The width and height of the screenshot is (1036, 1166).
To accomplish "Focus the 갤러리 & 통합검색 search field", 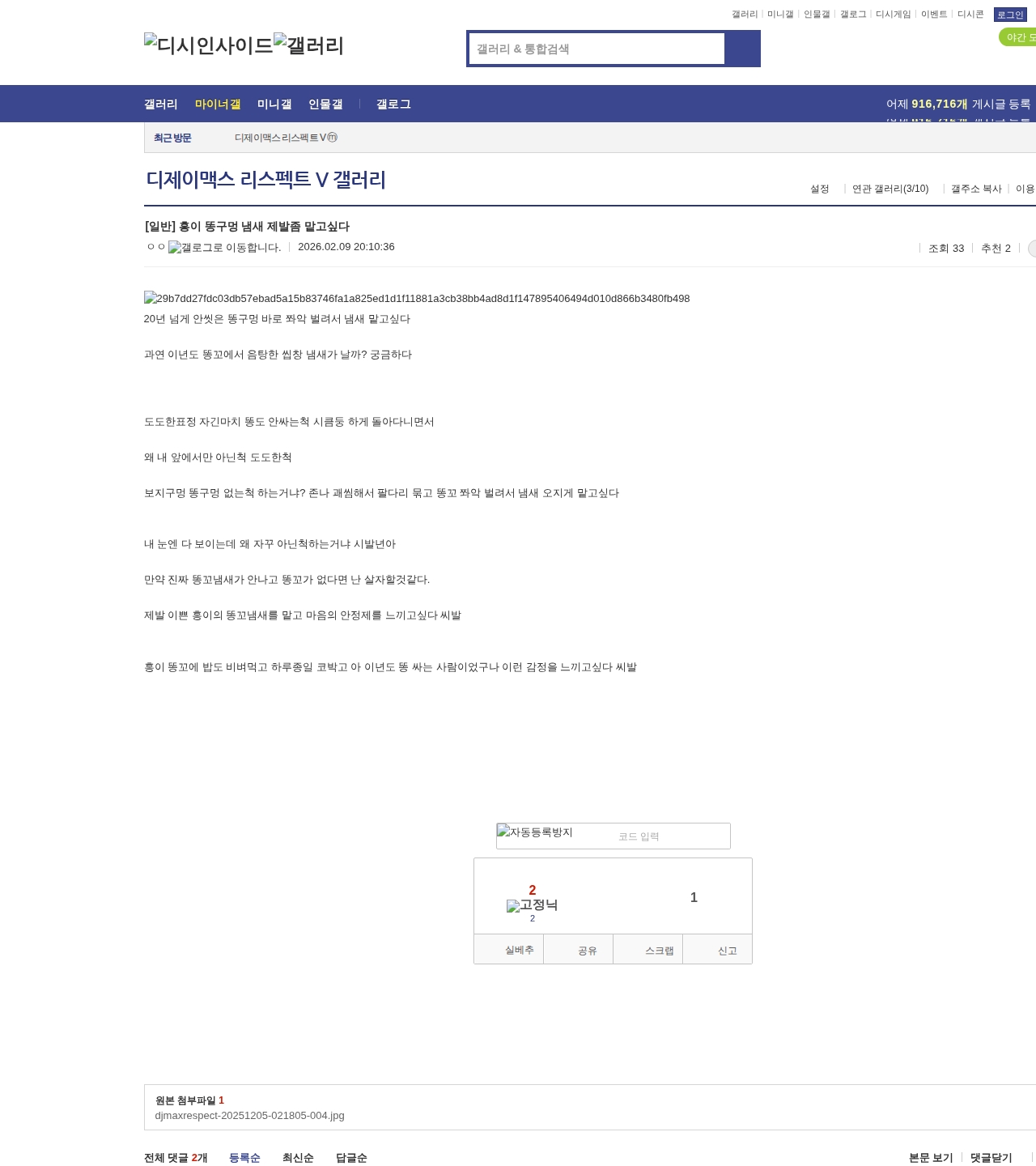I will pyautogui.click(x=597, y=49).
